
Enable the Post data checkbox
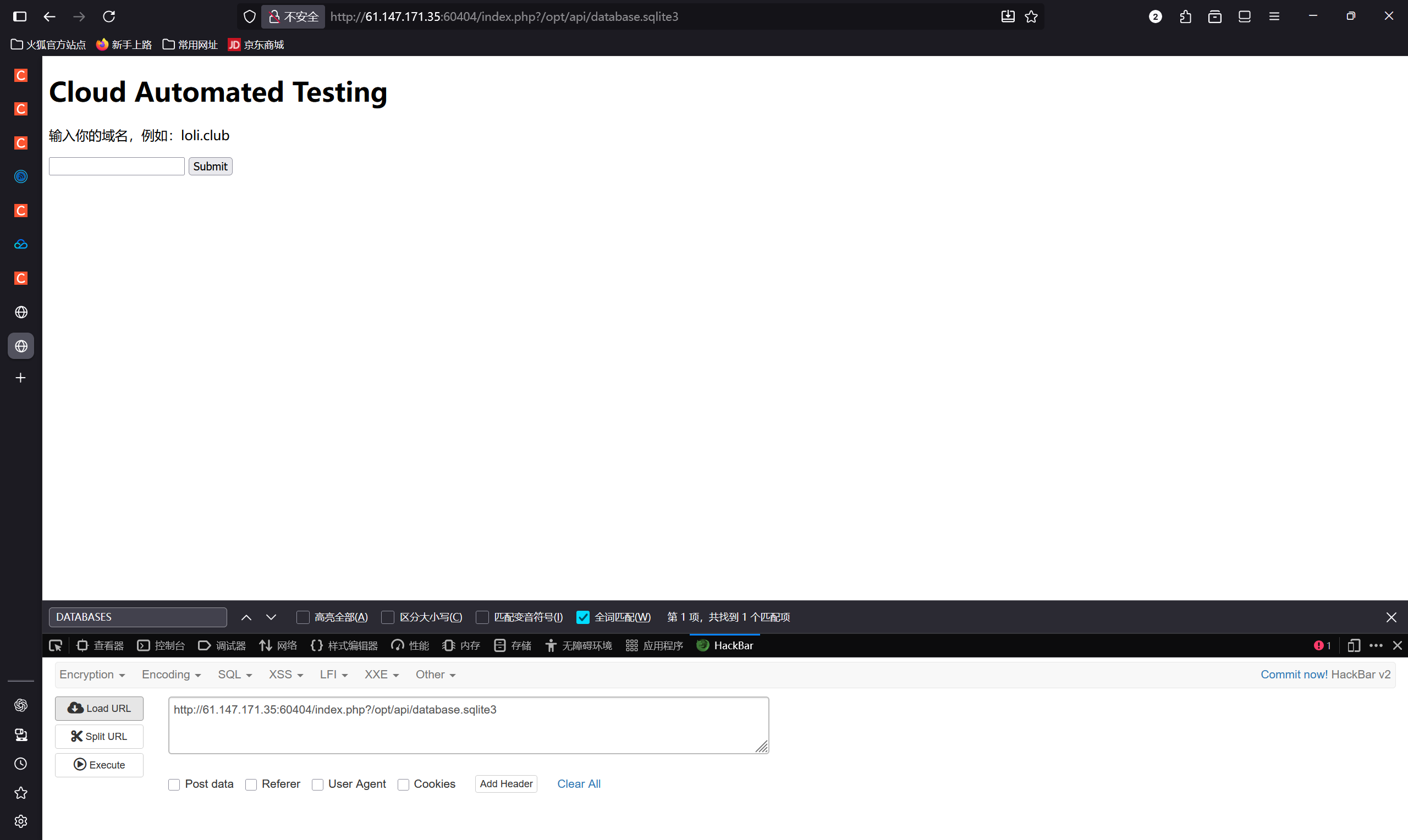point(174,784)
